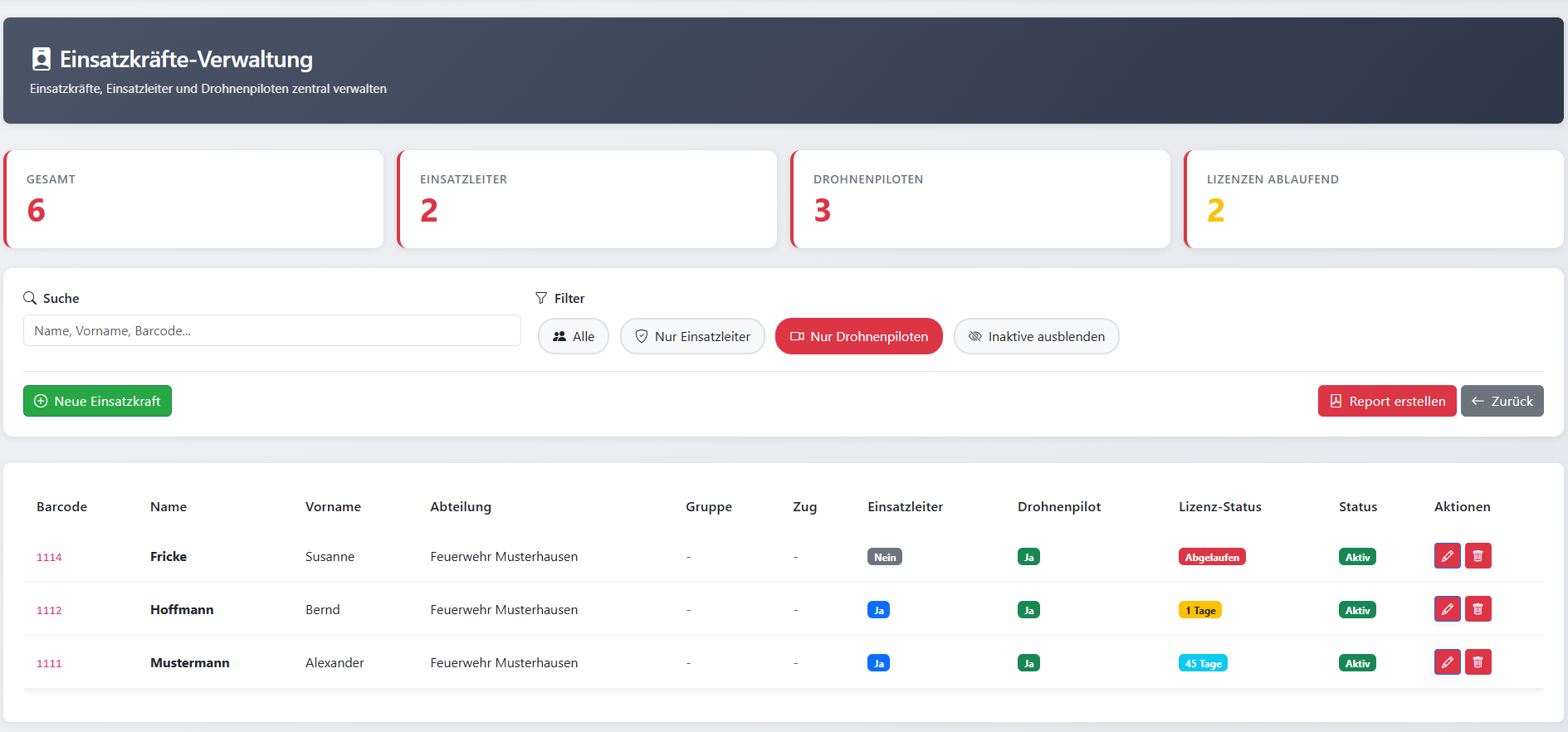The height and width of the screenshot is (732, 1568).
Task: Open edit for Mustermann row
Action: tap(1447, 662)
